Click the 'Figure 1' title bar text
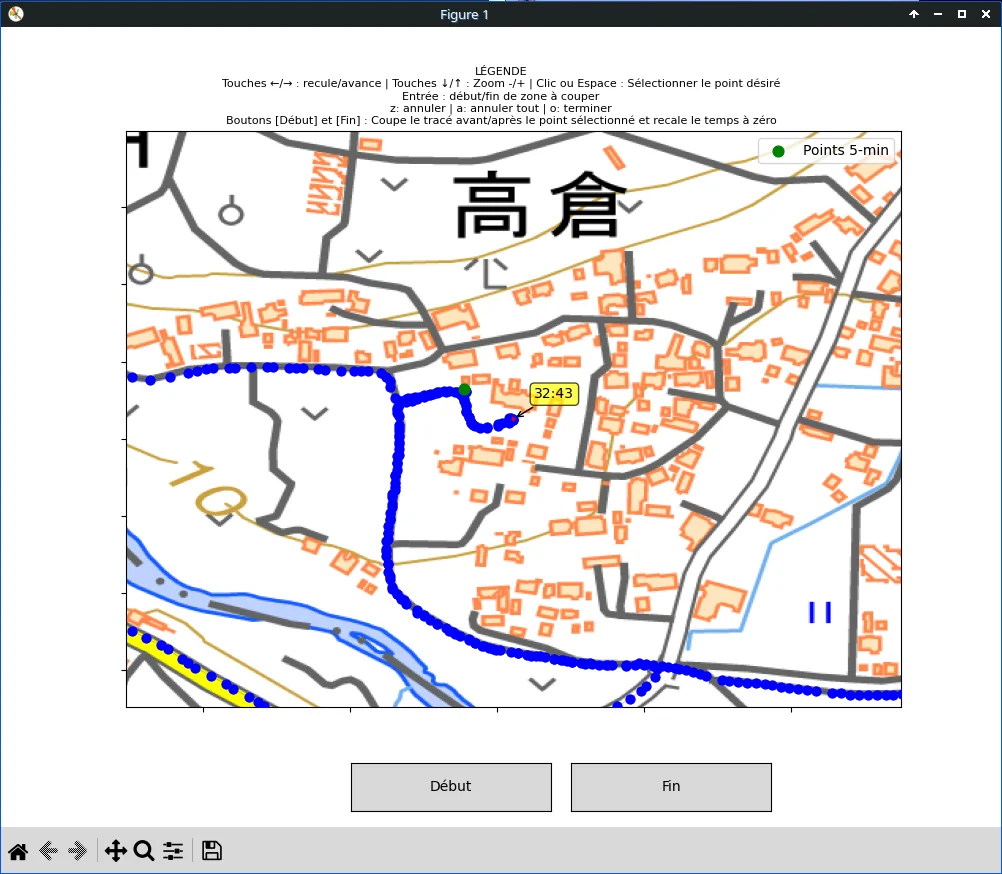This screenshot has height=874, width=1002. pyautogui.click(x=465, y=14)
